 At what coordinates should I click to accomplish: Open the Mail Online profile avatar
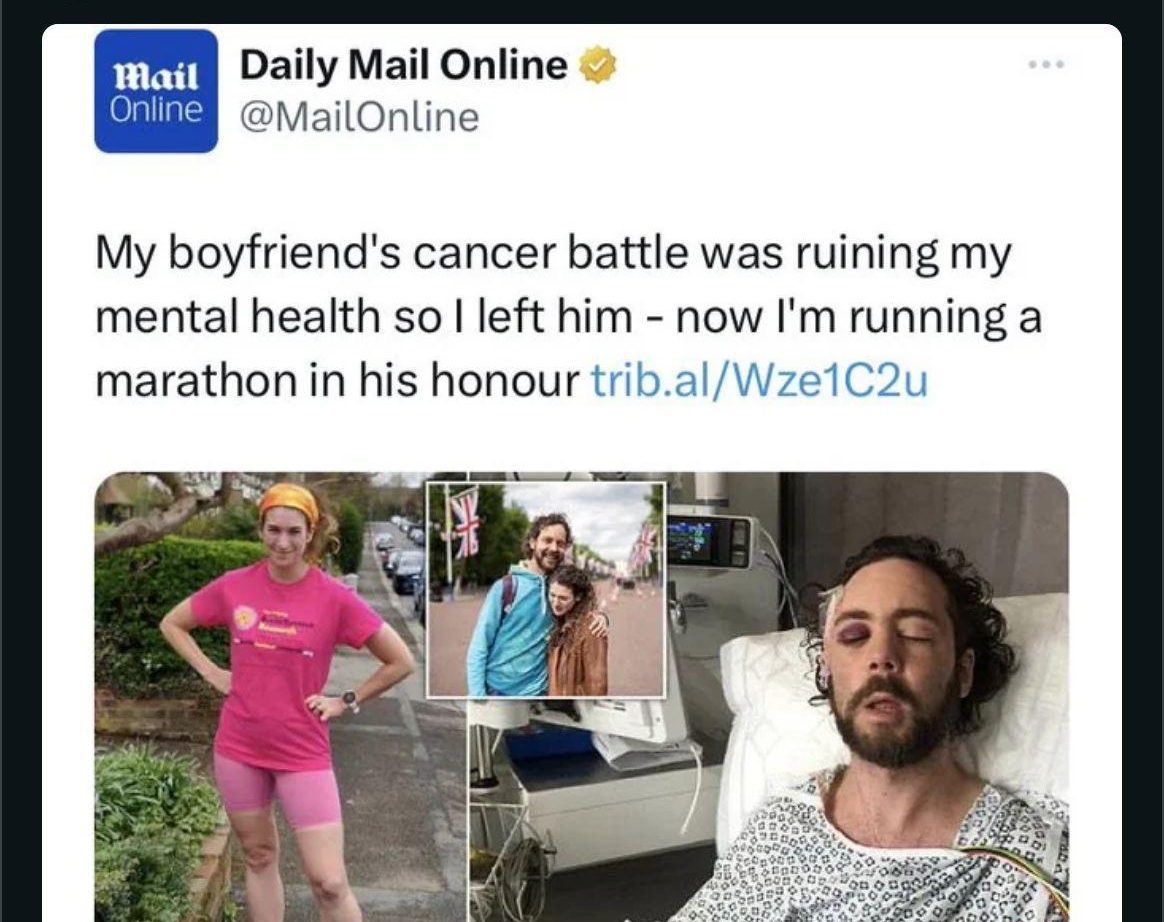[156, 91]
